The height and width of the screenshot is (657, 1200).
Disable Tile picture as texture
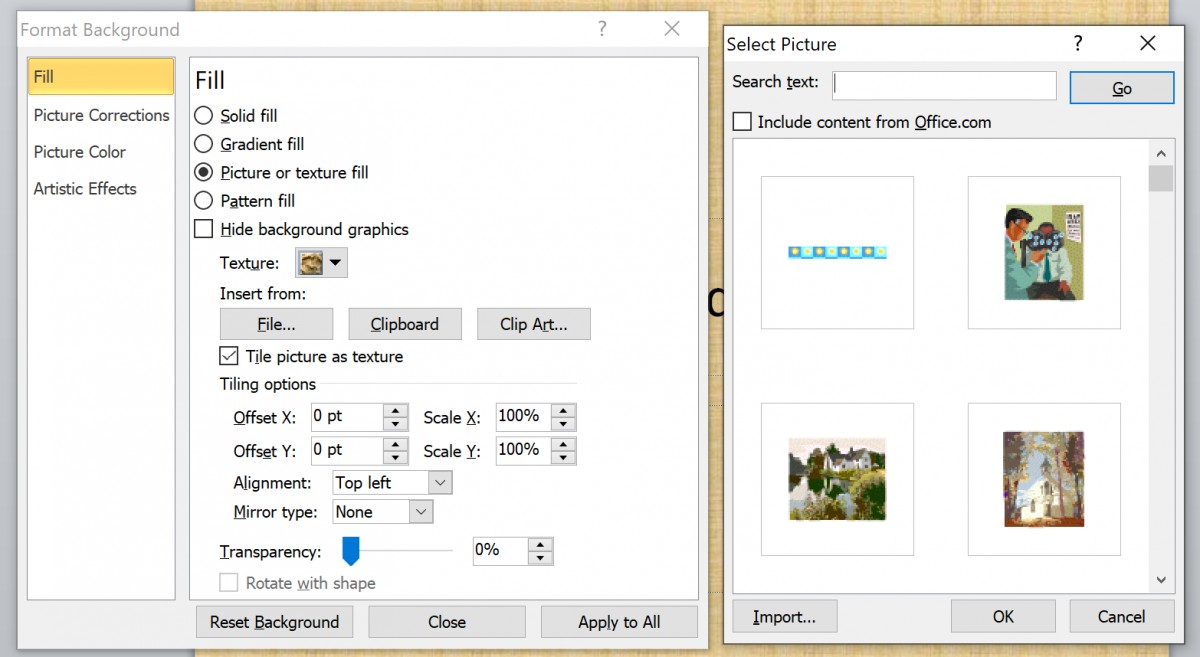(228, 356)
